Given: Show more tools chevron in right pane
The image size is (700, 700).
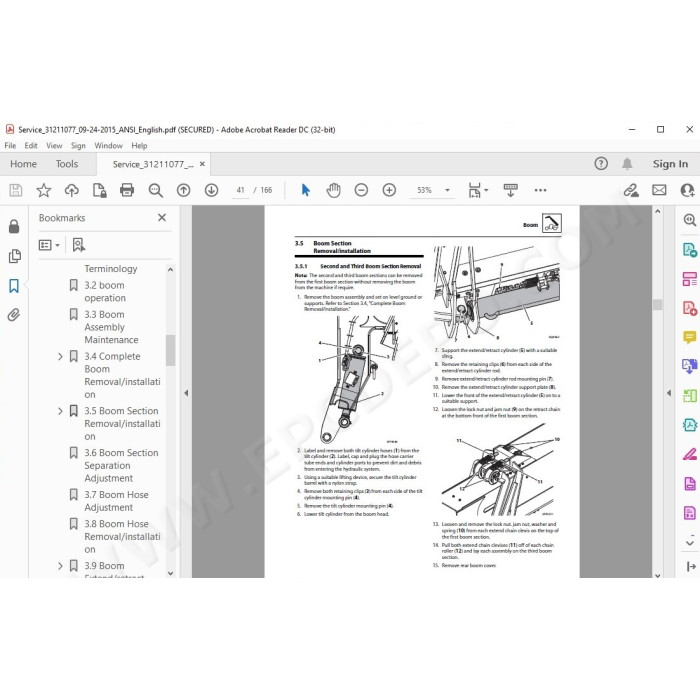Looking at the screenshot, I should click(x=689, y=543).
